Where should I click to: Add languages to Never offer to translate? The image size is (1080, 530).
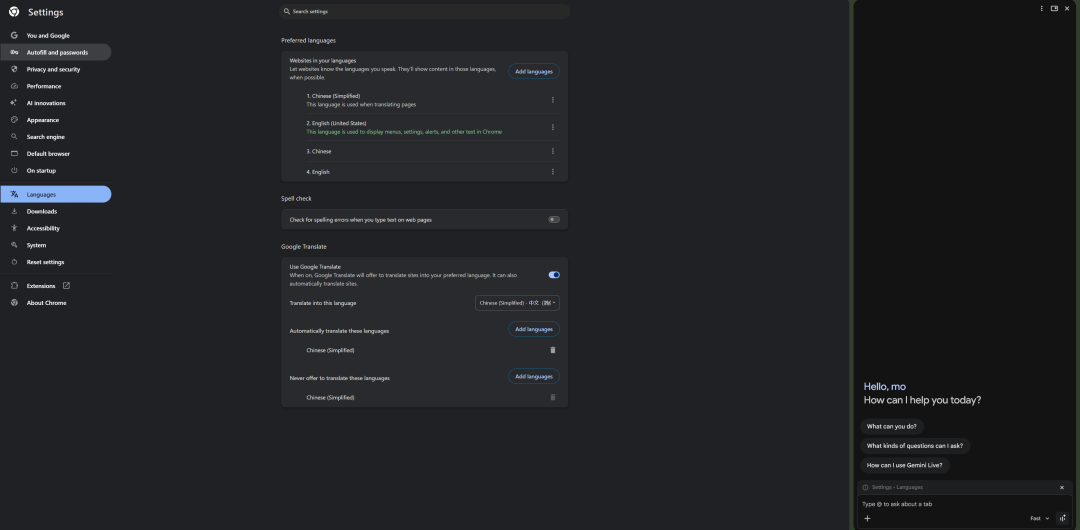[x=533, y=376]
